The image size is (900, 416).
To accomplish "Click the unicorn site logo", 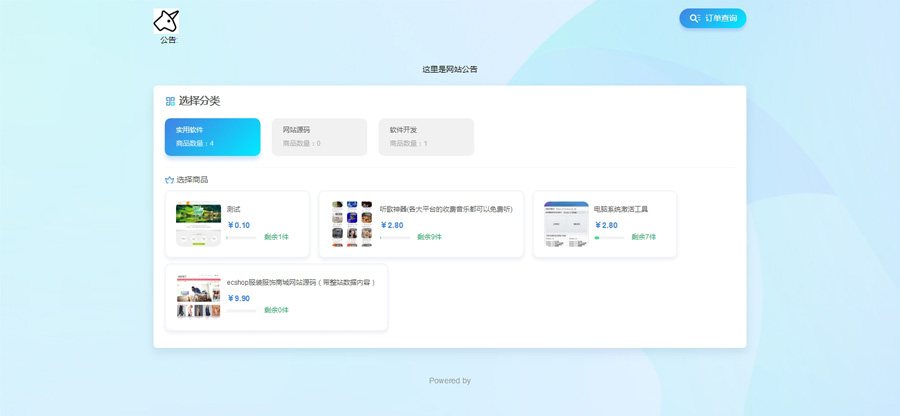I will click(x=166, y=21).
